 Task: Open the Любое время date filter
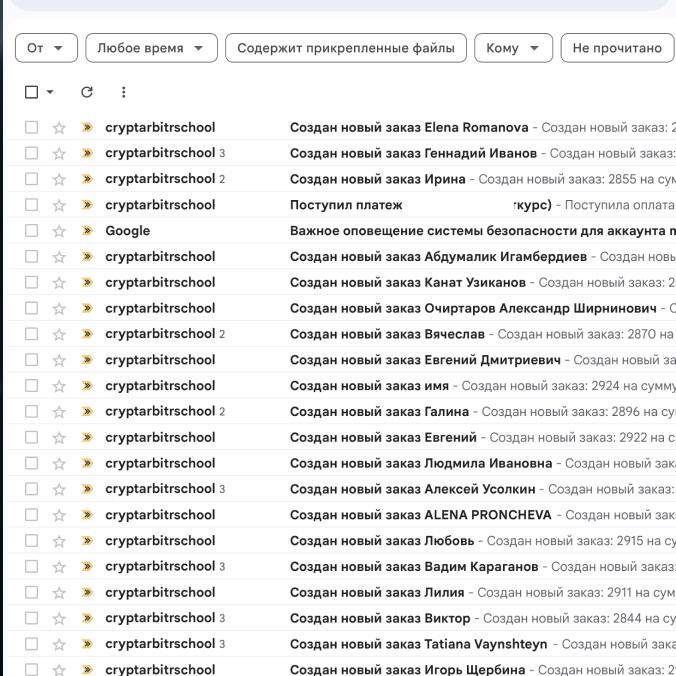click(x=151, y=48)
